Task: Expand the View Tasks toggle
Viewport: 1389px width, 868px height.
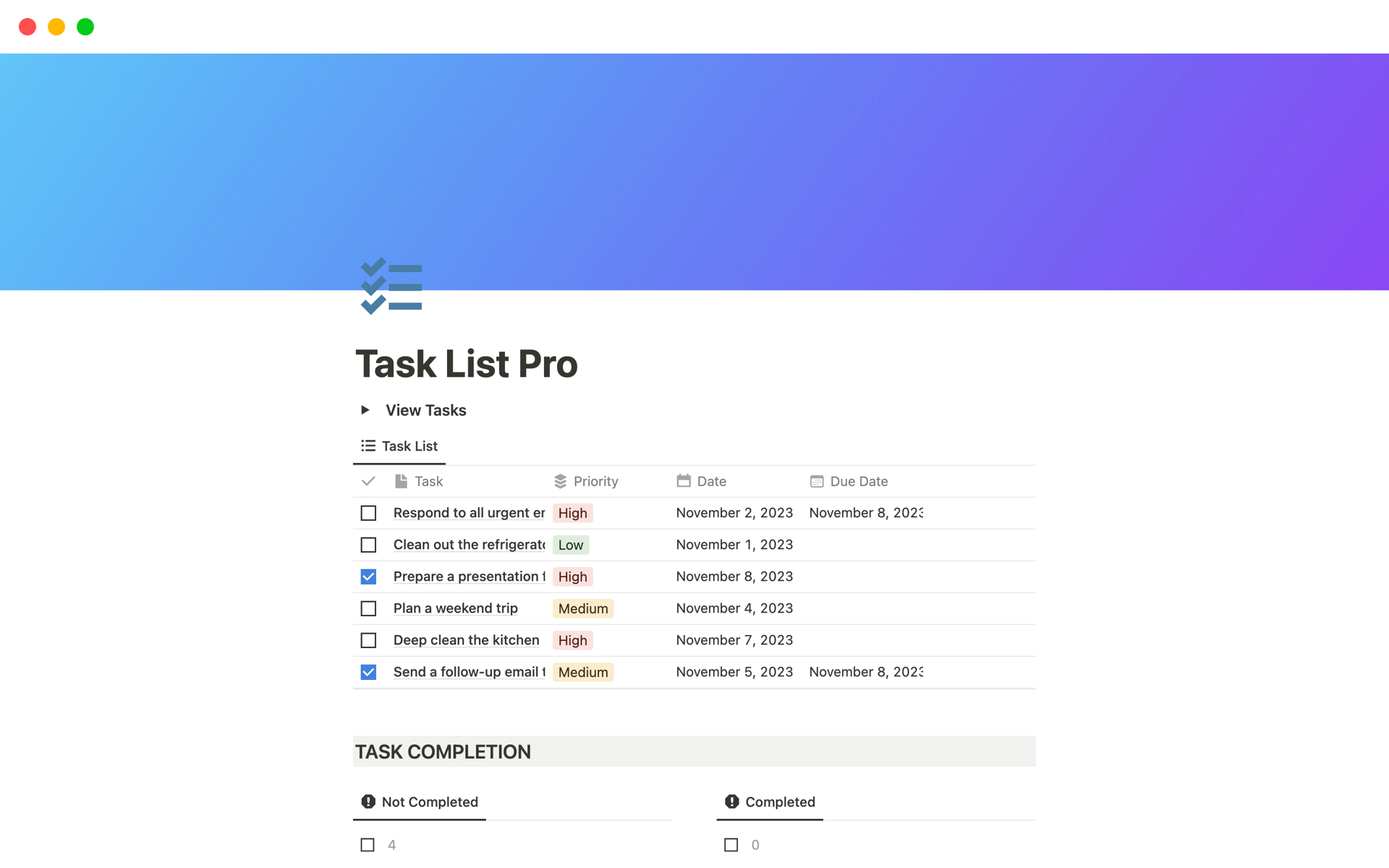Action: coord(365,410)
